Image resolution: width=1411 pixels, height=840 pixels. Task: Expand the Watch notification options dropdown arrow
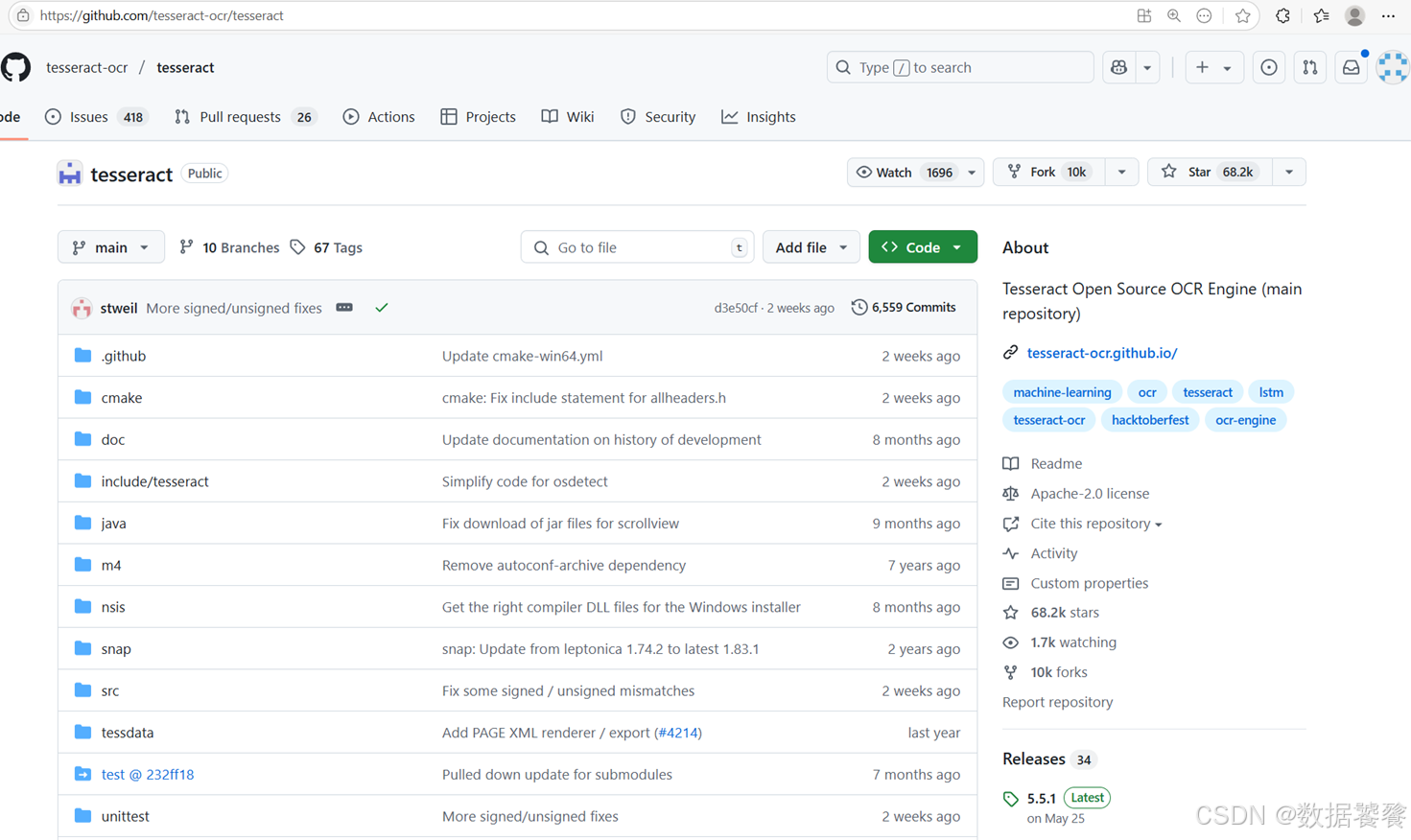pos(972,172)
